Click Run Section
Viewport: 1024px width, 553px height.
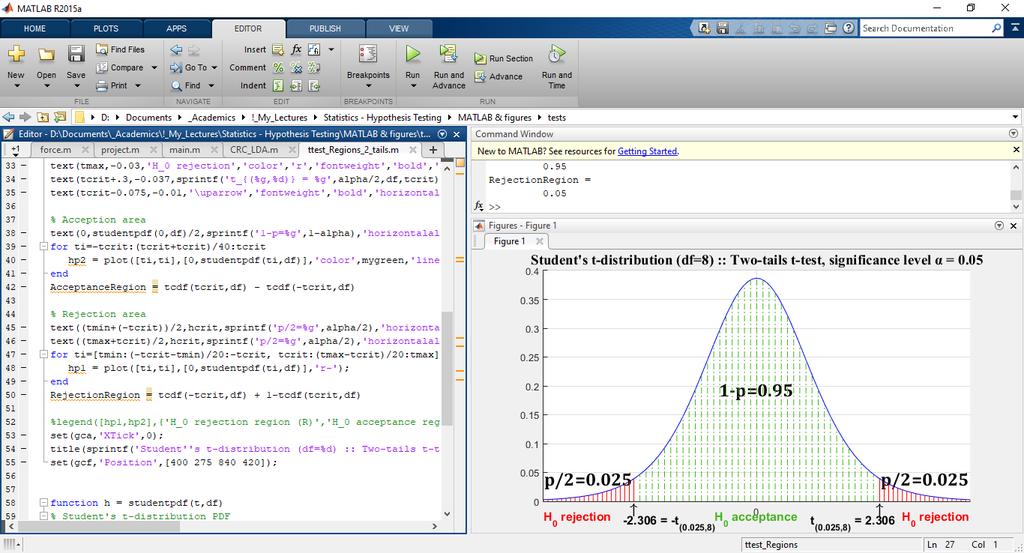[504, 59]
